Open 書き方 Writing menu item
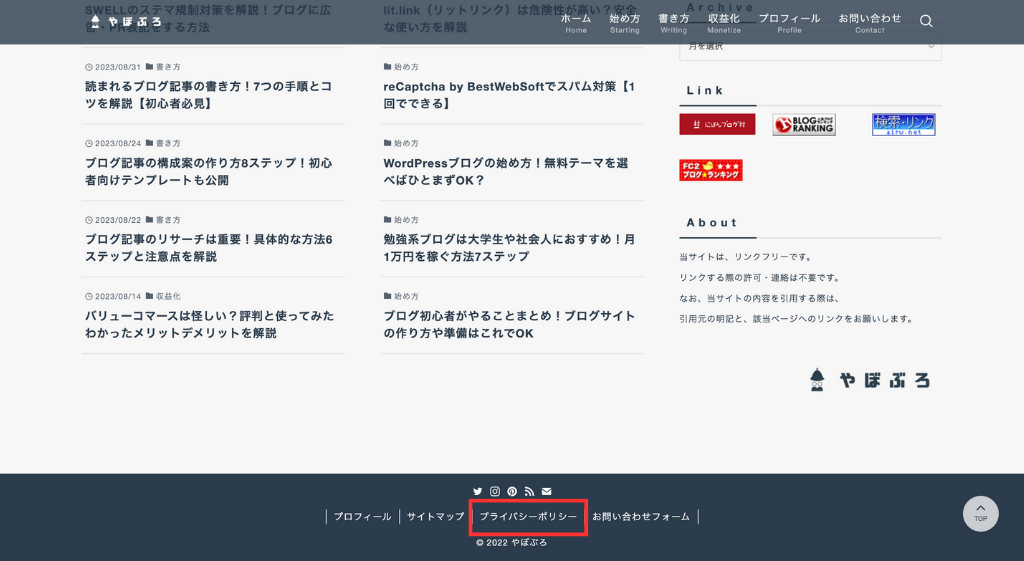Image resolution: width=1024 pixels, height=561 pixels. pos(673,24)
